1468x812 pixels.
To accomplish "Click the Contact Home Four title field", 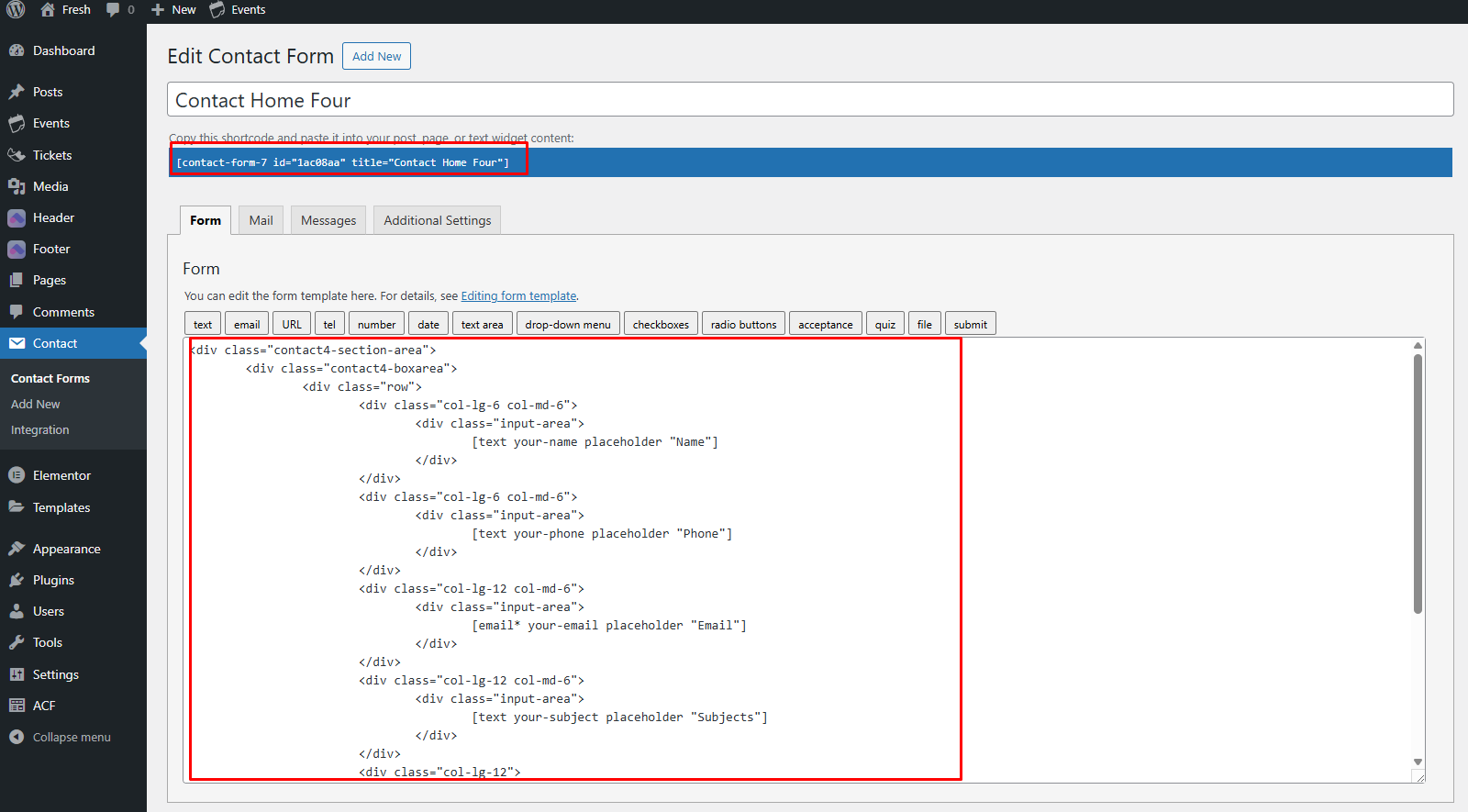I will [810, 99].
